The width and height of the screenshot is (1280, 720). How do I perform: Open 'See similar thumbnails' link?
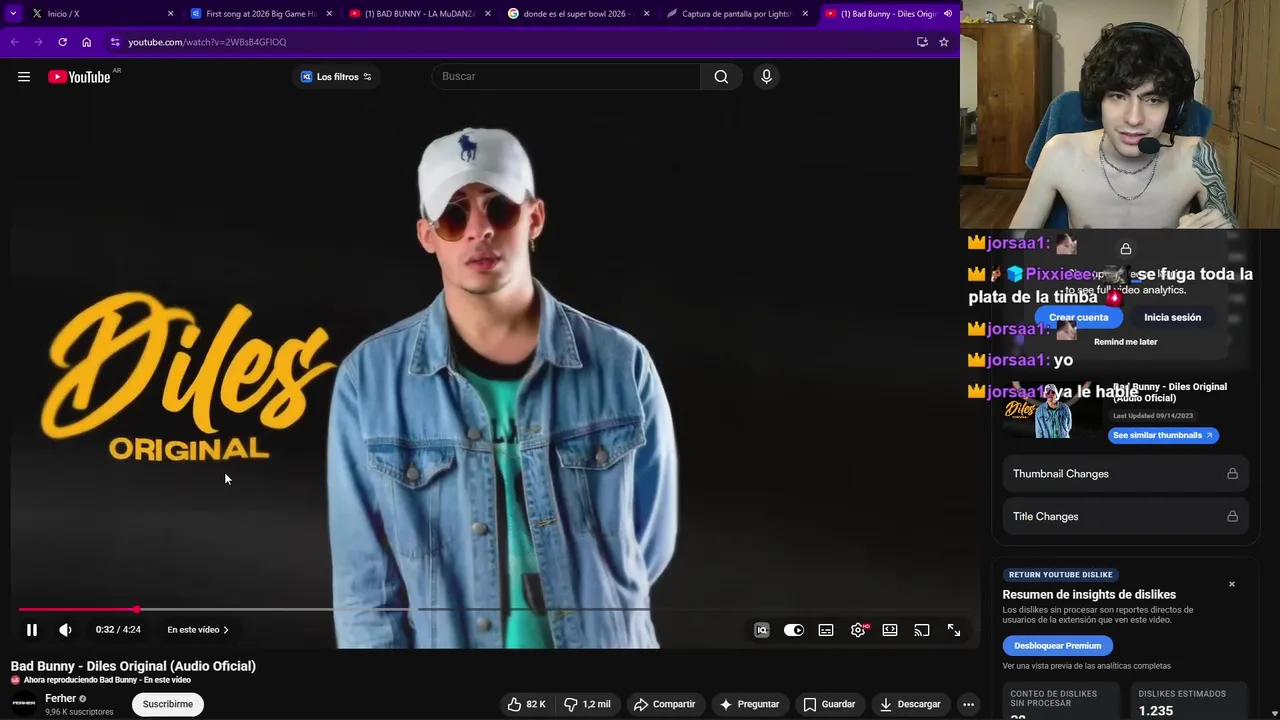(1163, 435)
